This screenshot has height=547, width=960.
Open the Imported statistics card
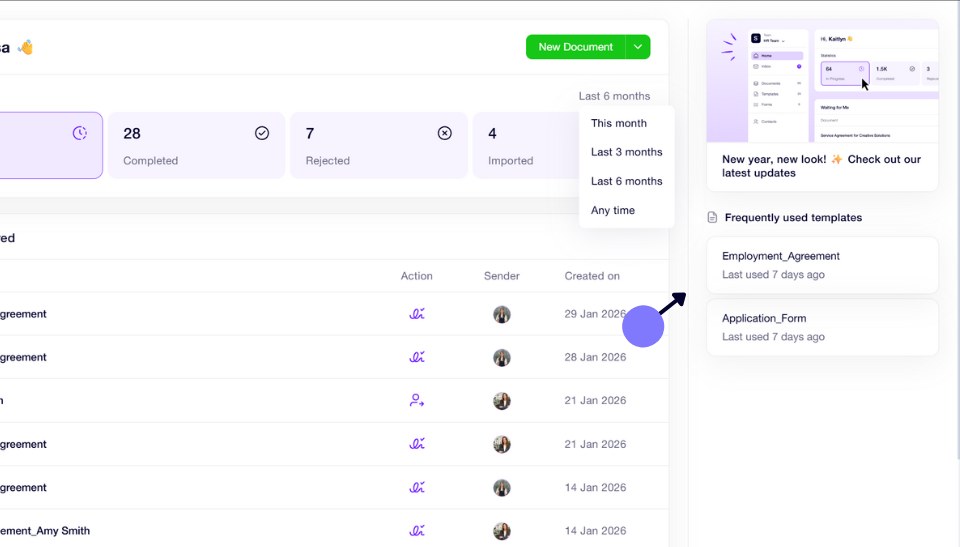point(526,146)
